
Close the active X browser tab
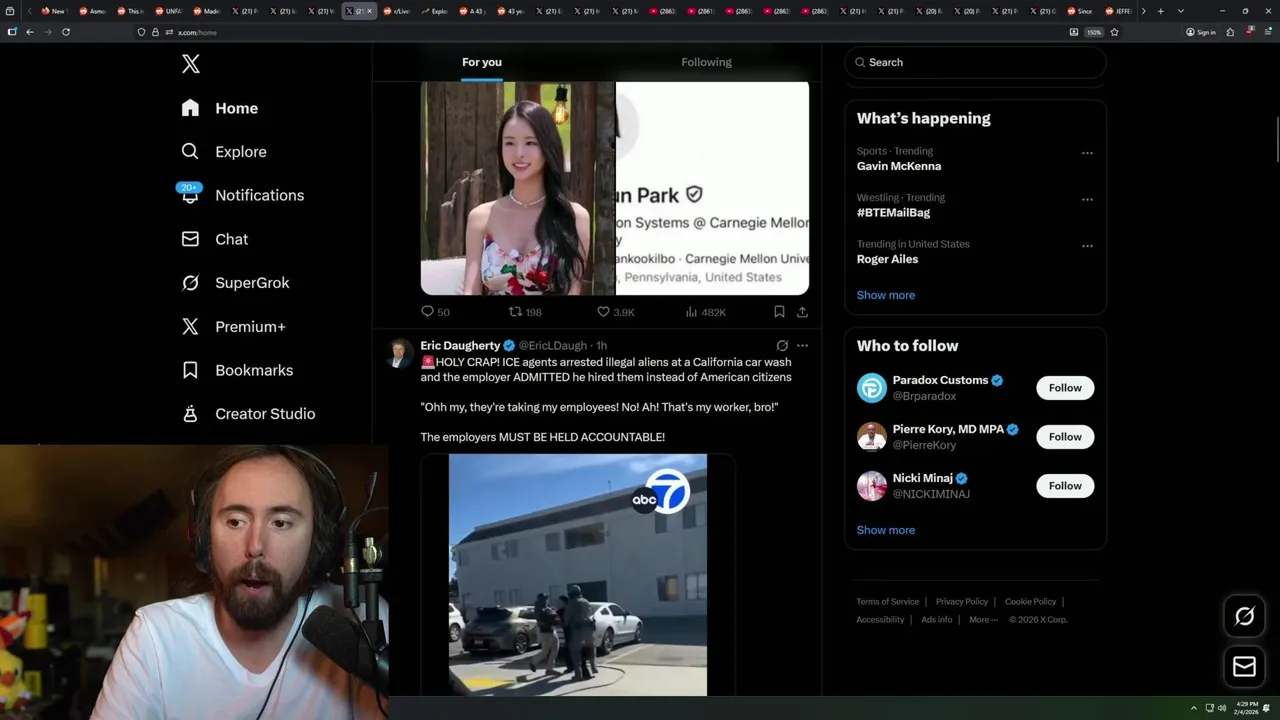[370, 11]
